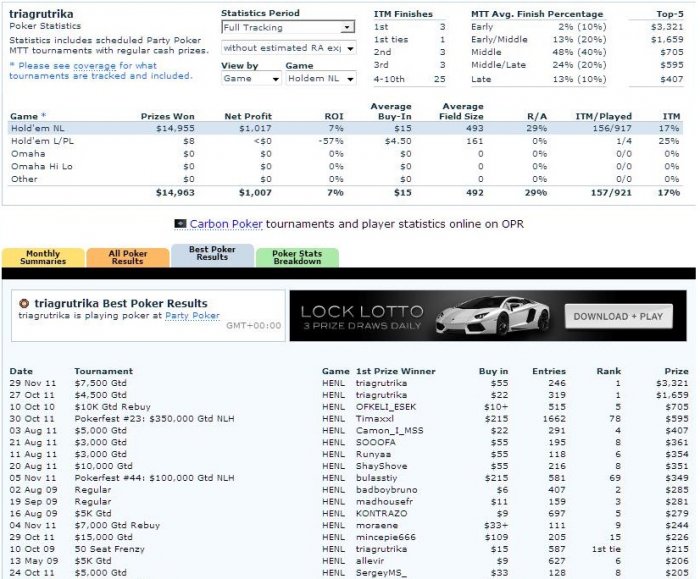The height and width of the screenshot is (579, 700).
Task: Click the orange poker chip icon
Action: (x=24, y=304)
